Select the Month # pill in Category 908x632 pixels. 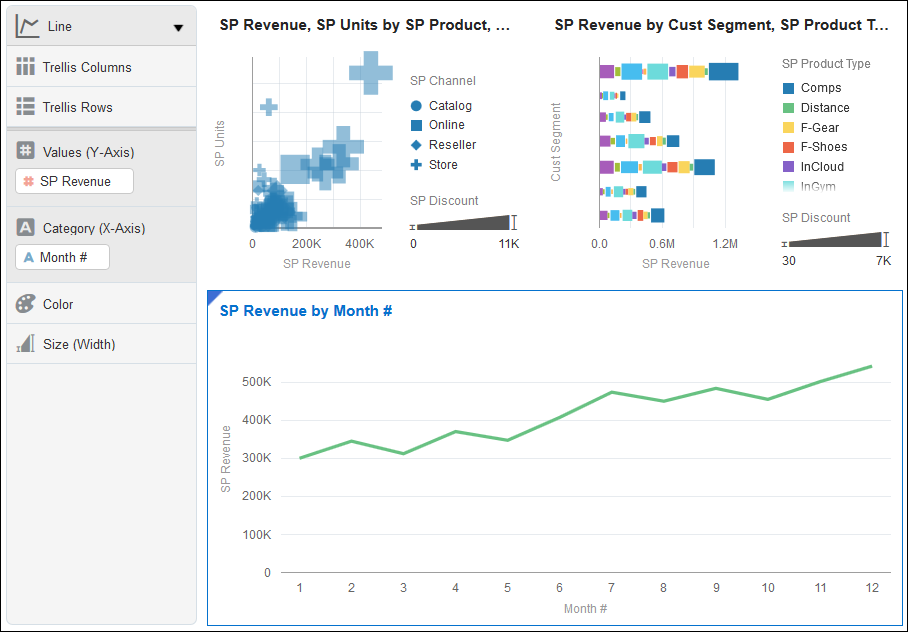click(63, 257)
